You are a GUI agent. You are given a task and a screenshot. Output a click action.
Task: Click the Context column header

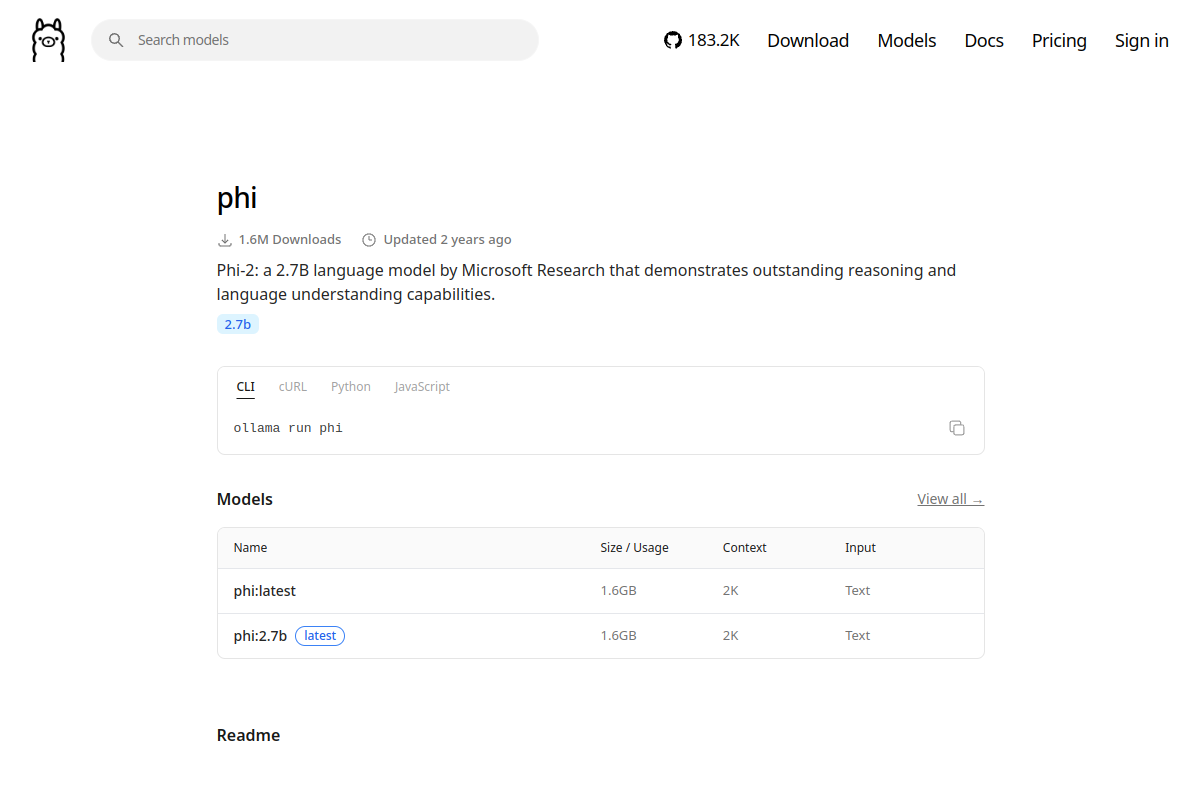point(745,548)
